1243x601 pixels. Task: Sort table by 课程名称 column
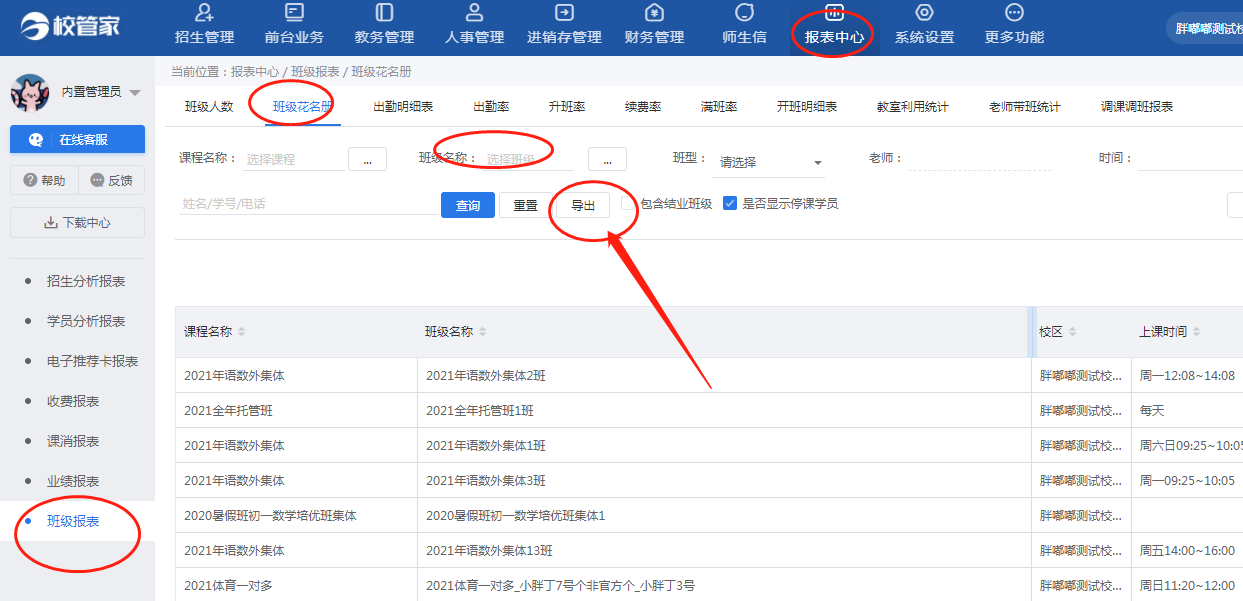241,332
